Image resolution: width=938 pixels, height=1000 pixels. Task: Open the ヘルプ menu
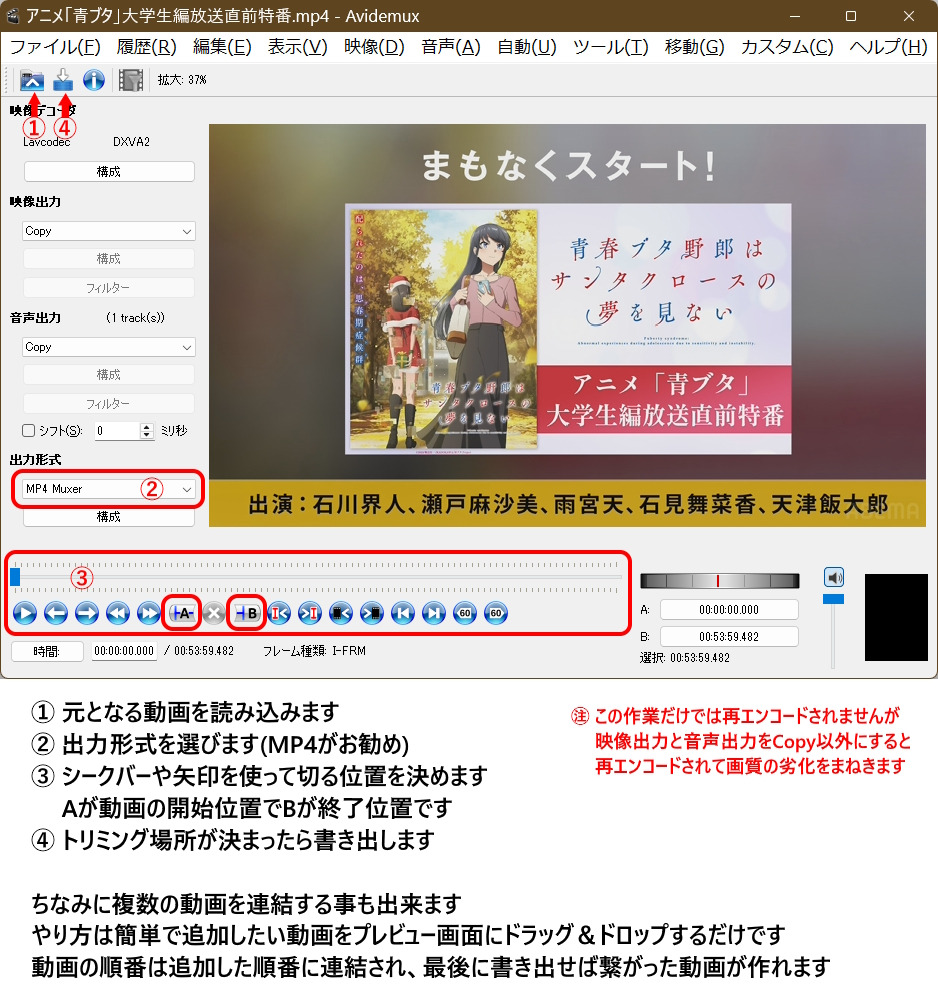tap(888, 47)
